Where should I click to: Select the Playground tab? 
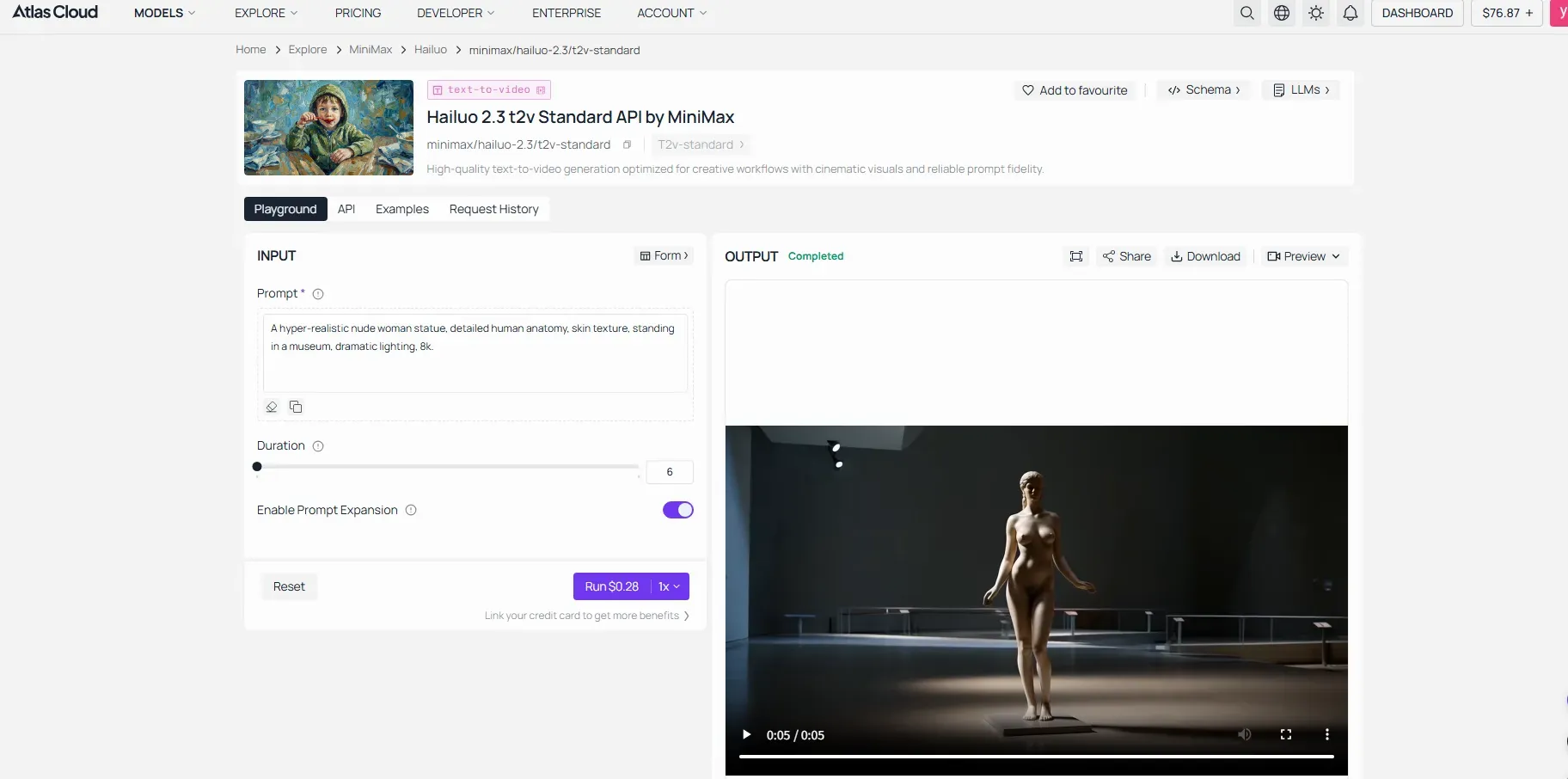pos(285,209)
